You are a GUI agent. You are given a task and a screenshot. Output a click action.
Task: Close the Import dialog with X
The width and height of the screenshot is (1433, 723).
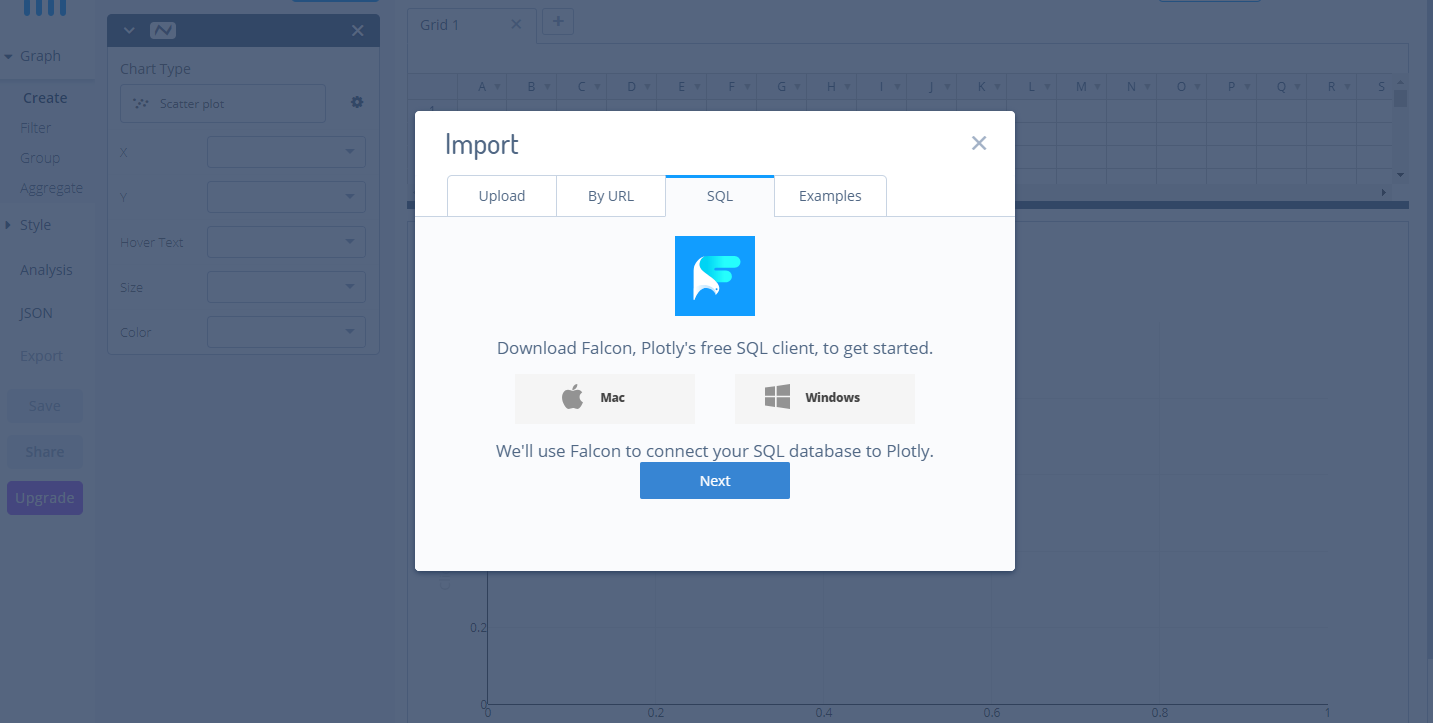click(979, 143)
